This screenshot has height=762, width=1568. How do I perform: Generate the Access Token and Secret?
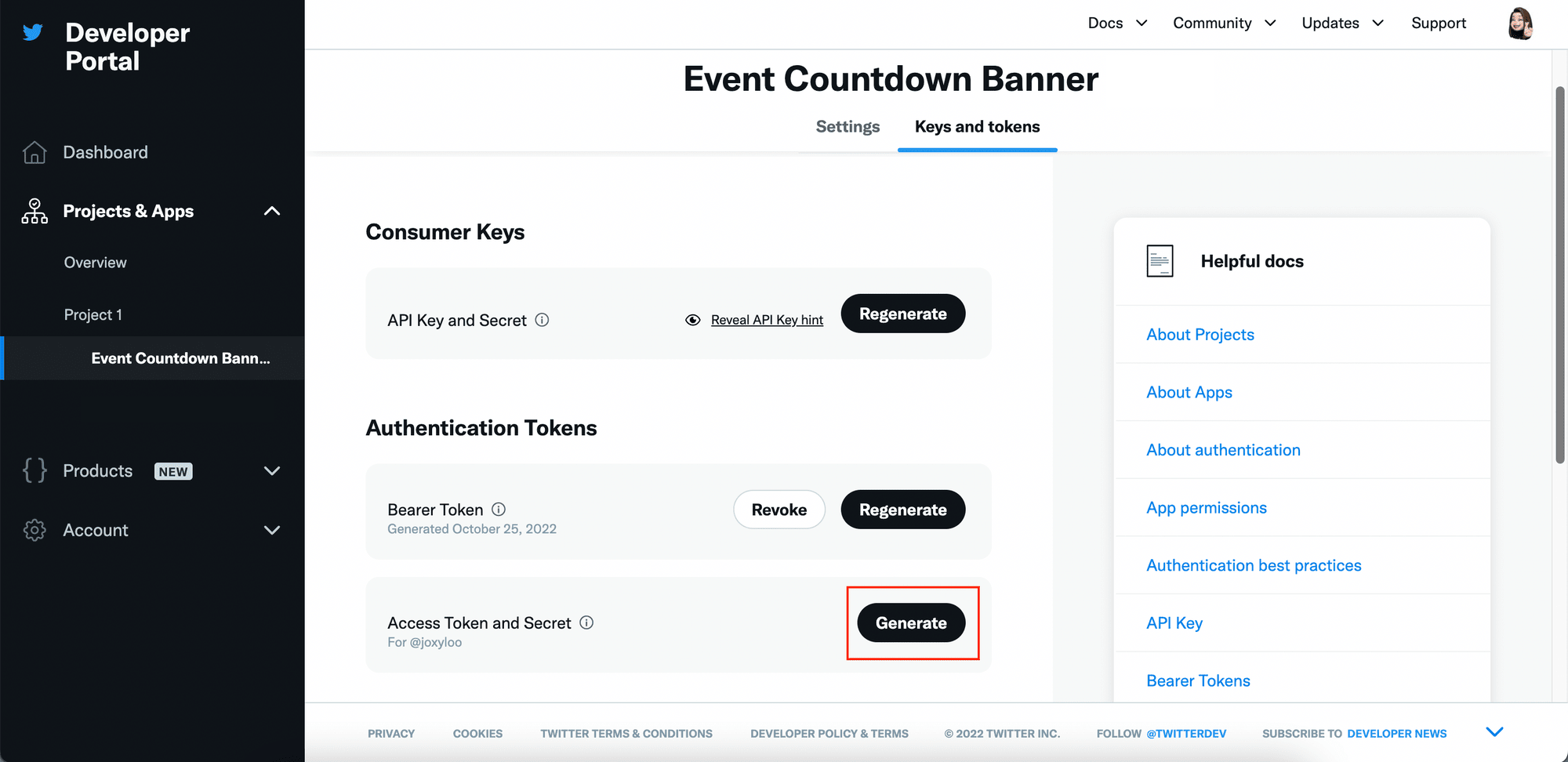[912, 622]
